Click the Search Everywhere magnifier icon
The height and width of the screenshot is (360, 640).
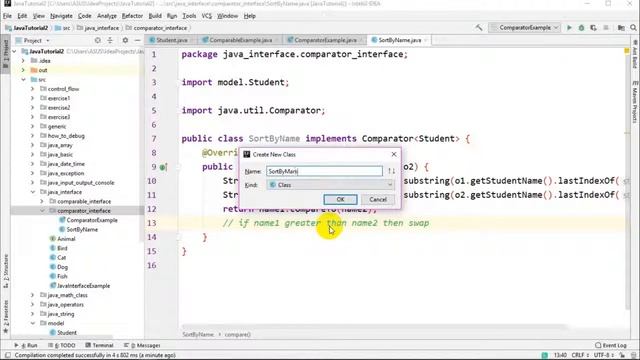(x=633, y=28)
